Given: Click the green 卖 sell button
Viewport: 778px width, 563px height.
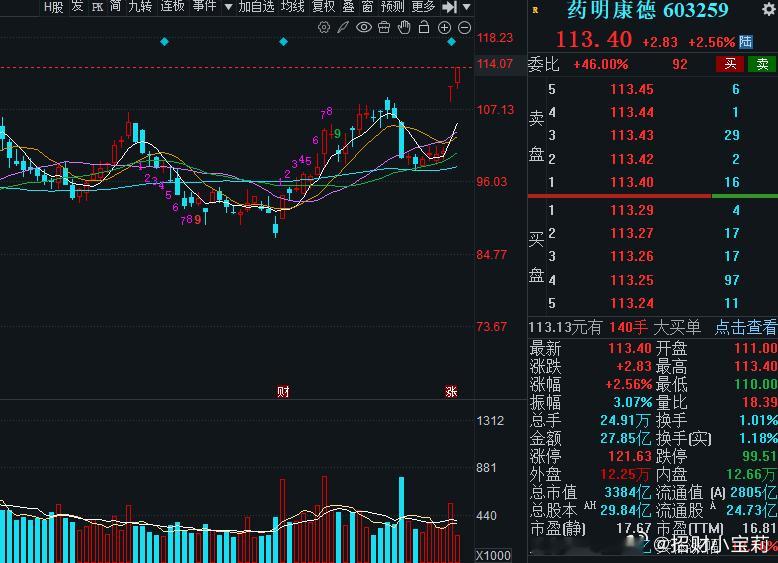Looking at the screenshot, I should (x=762, y=64).
